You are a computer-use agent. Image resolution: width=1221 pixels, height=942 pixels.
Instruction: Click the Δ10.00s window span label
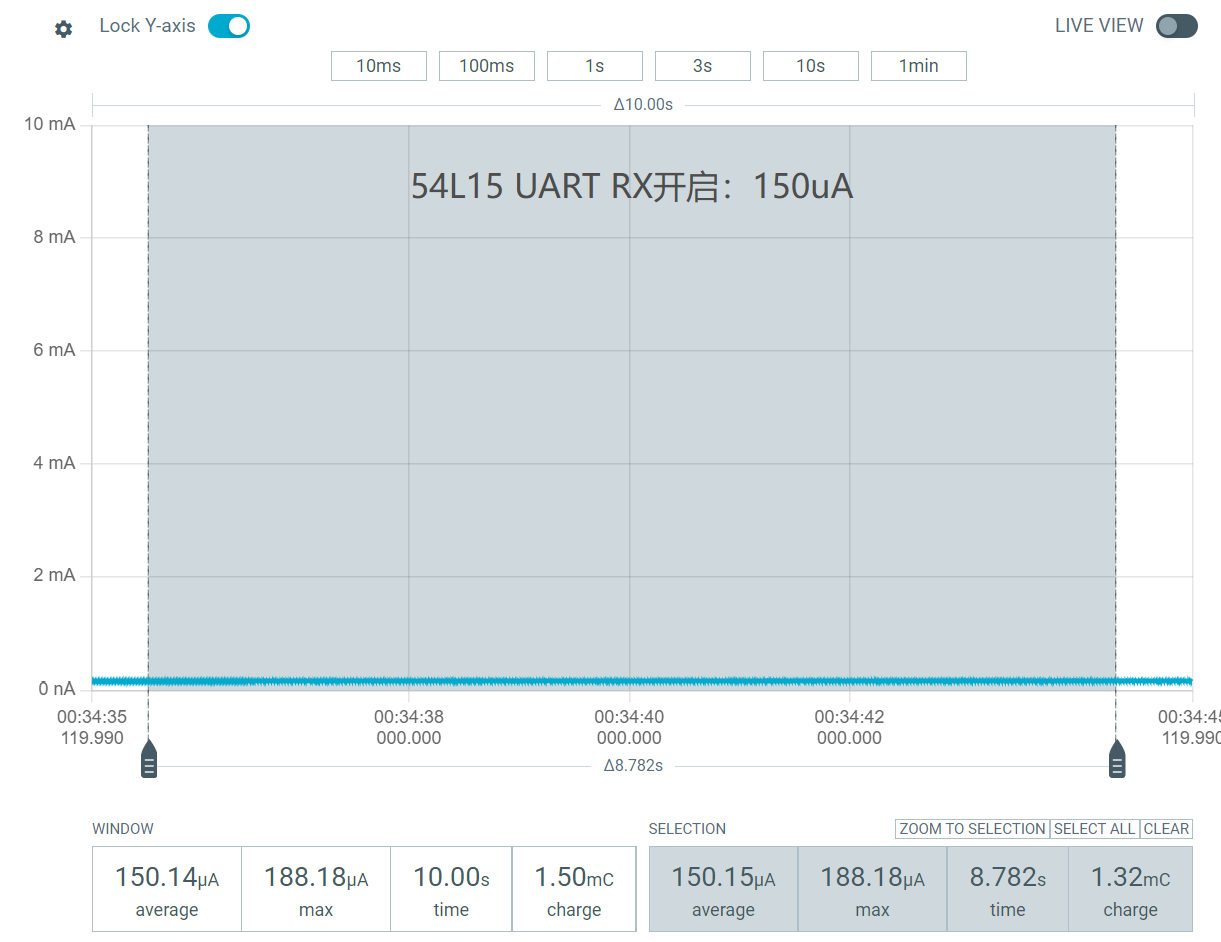coord(643,104)
